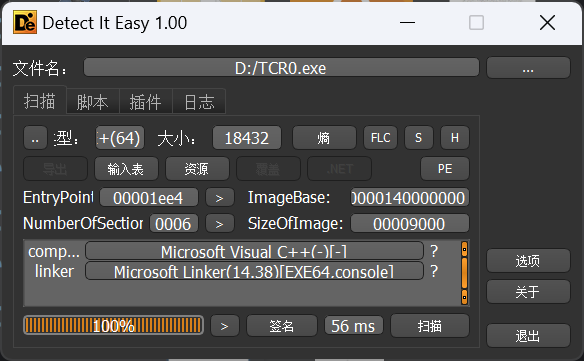This screenshot has width=584, height=361.
Task: Click the size value 18432
Action: (247, 138)
